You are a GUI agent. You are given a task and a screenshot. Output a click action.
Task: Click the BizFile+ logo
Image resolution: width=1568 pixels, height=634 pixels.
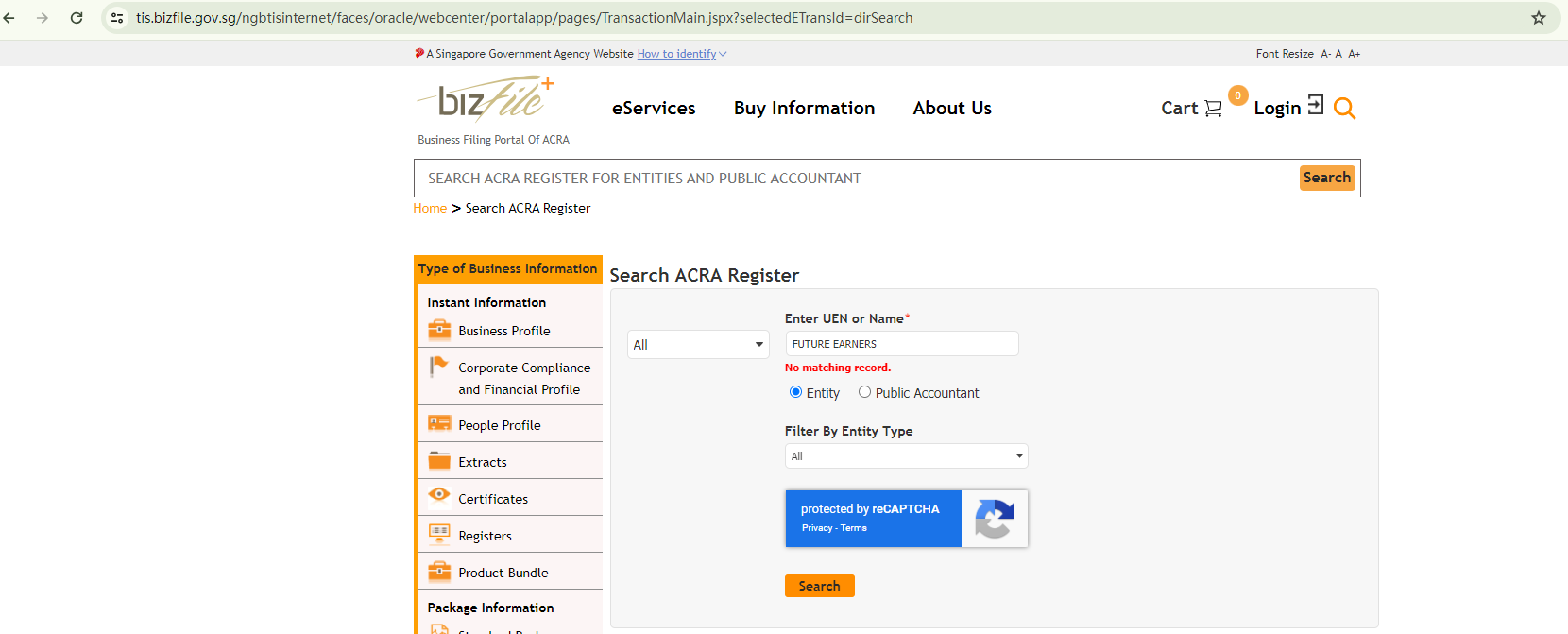[x=486, y=99]
